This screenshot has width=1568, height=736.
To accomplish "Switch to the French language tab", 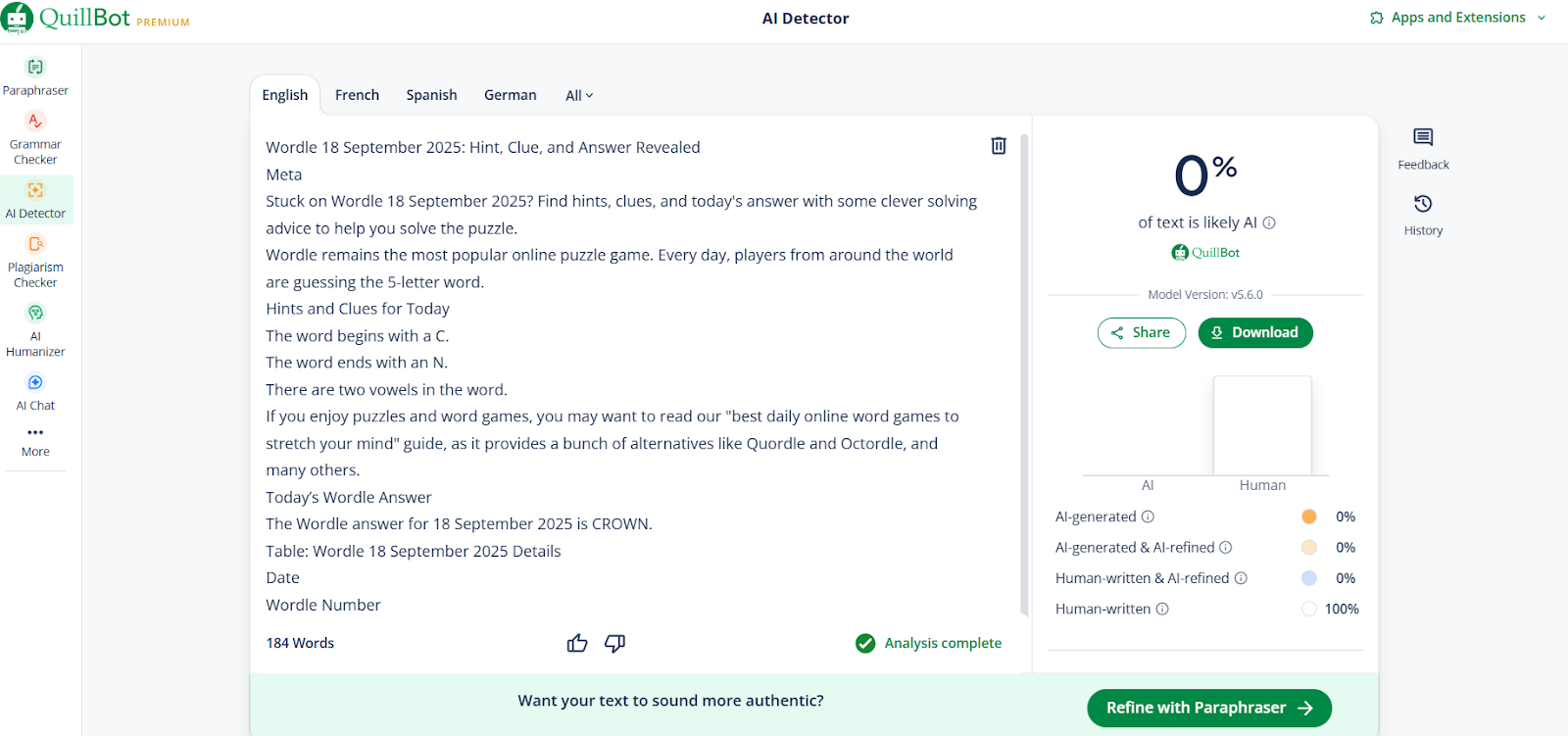I will 357,95.
